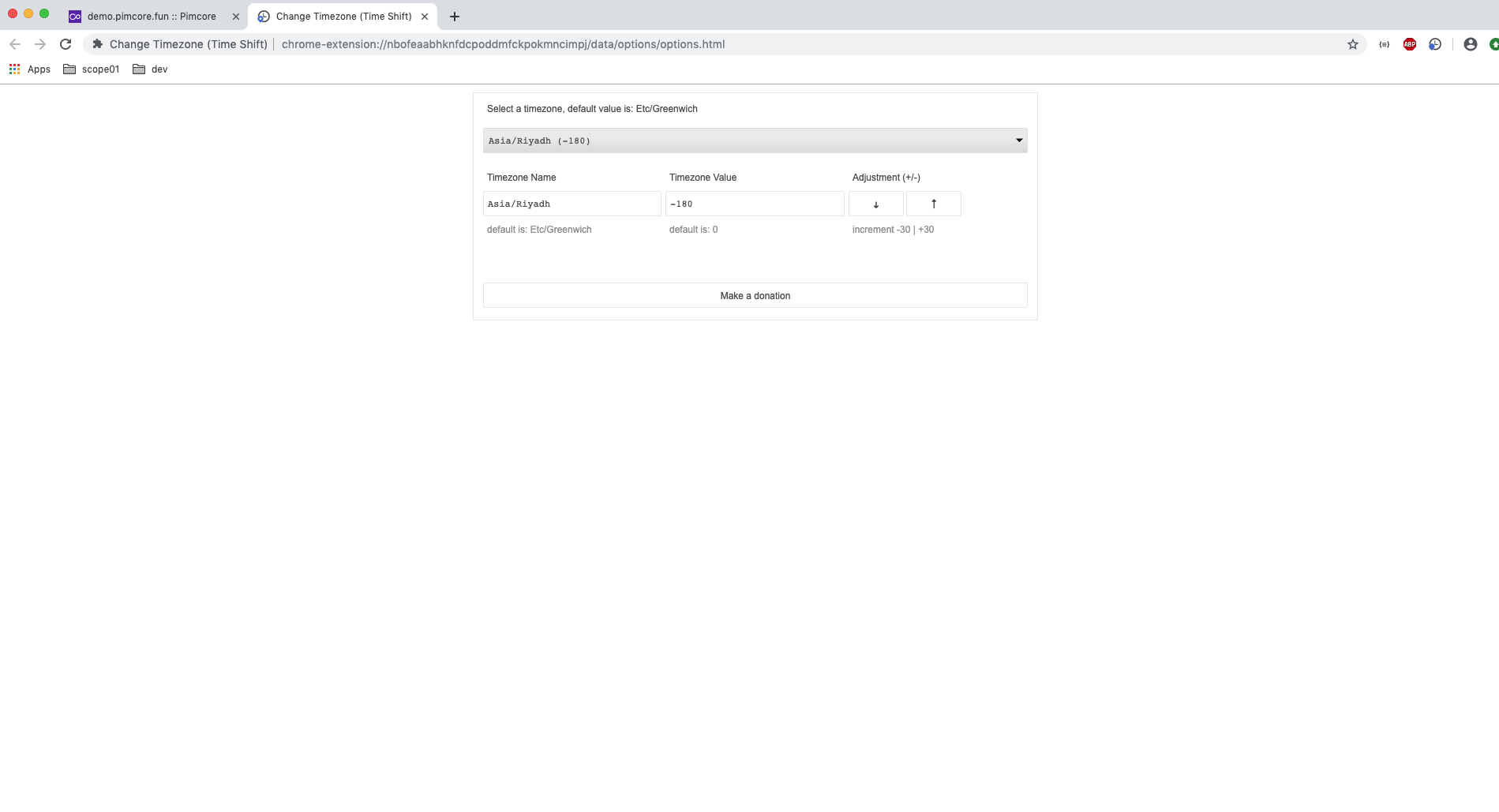The width and height of the screenshot is (1499, 812).
Task: Click the Make a donation button
Action: 755,295
